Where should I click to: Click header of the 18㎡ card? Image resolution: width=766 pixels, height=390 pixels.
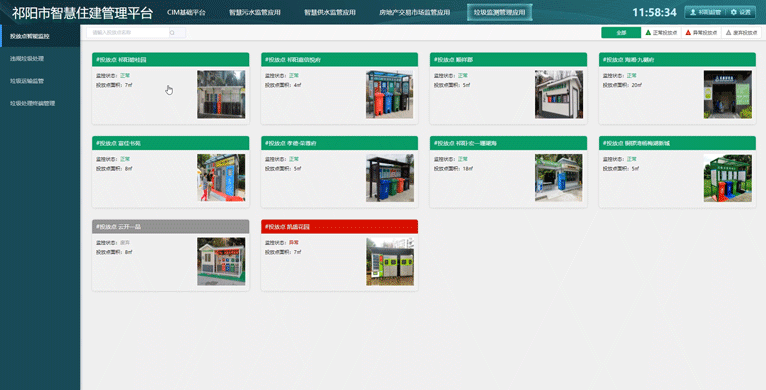(508, 143)
